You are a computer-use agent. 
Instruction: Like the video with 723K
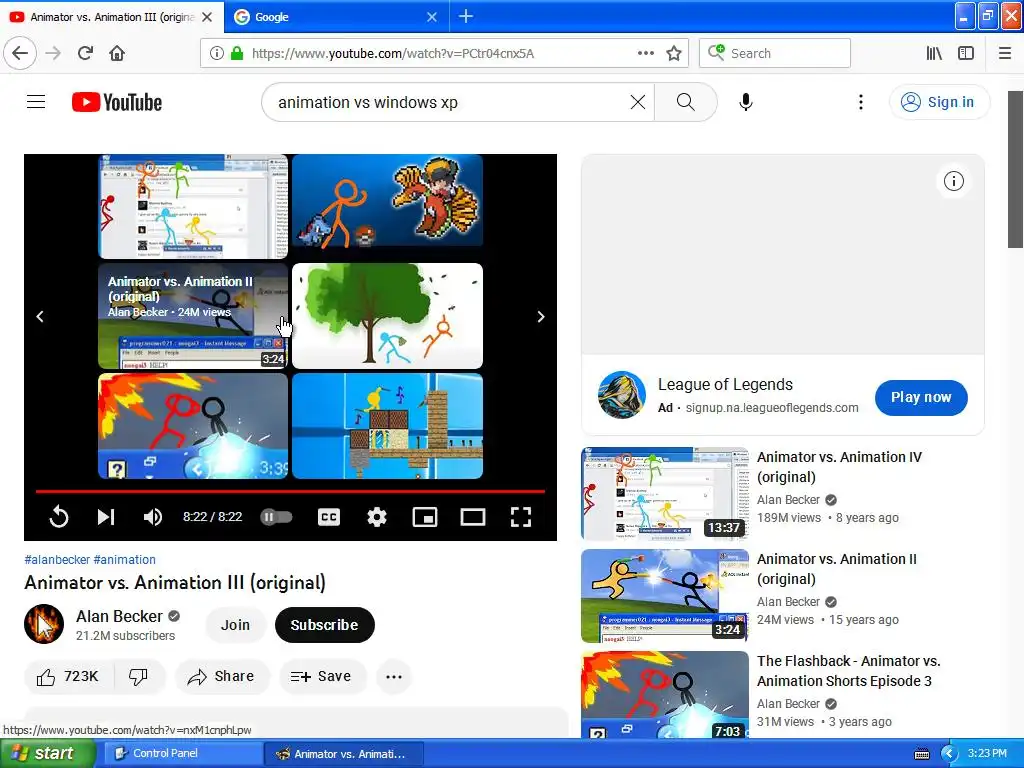click(x=69, y=677)
